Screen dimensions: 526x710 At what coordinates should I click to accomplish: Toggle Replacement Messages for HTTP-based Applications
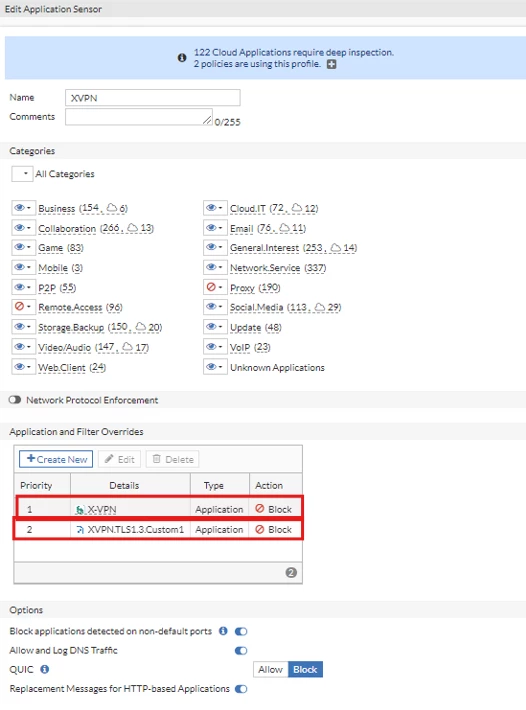coord(241,689)
